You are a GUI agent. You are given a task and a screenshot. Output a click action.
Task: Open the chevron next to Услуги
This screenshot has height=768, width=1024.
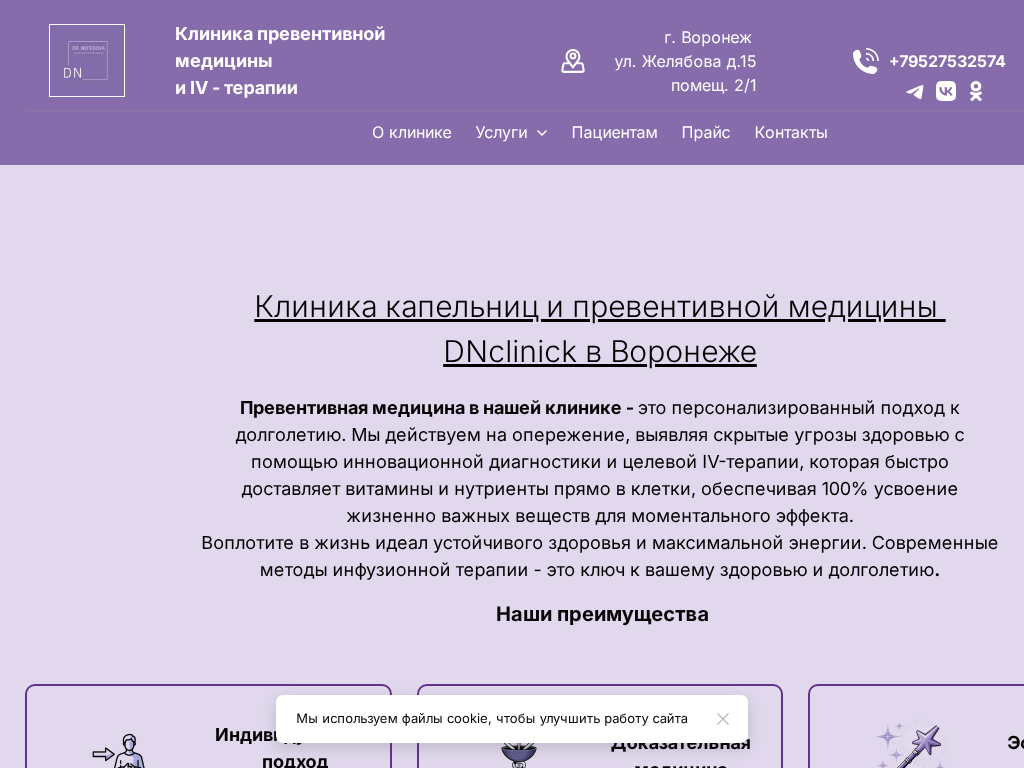click(541, 133)
